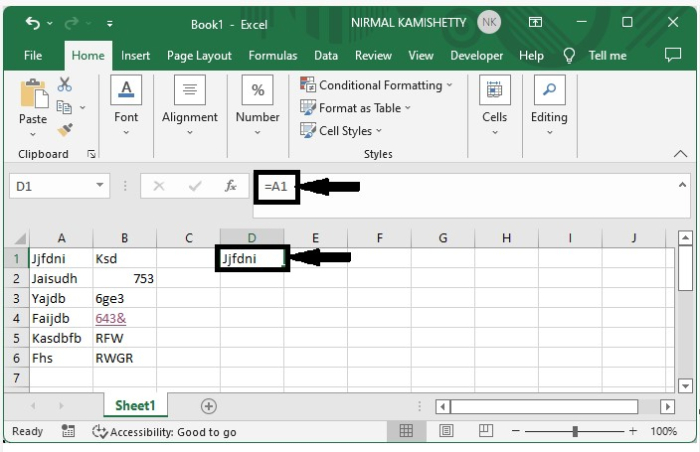Open the Developer tab
700x452 pixels.
coord(476,56)
